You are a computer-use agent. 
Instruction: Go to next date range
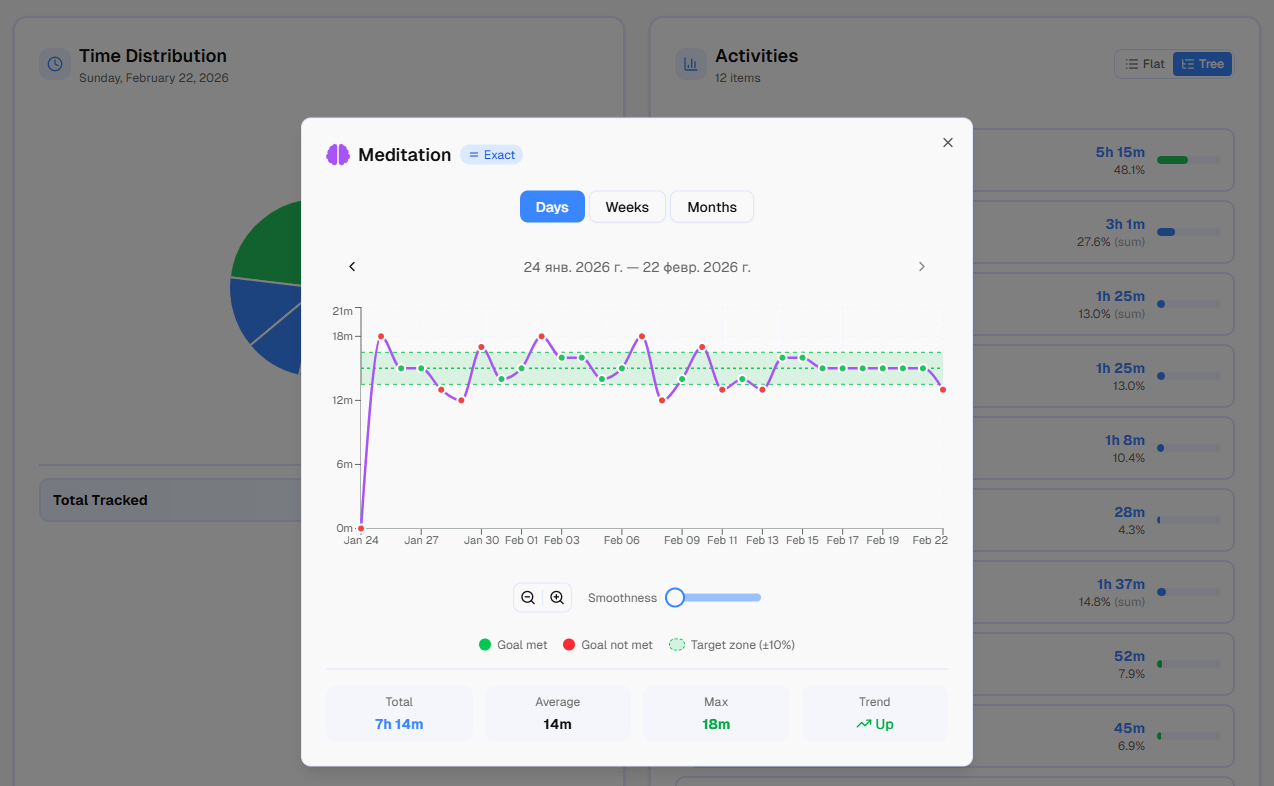point(921,267)
